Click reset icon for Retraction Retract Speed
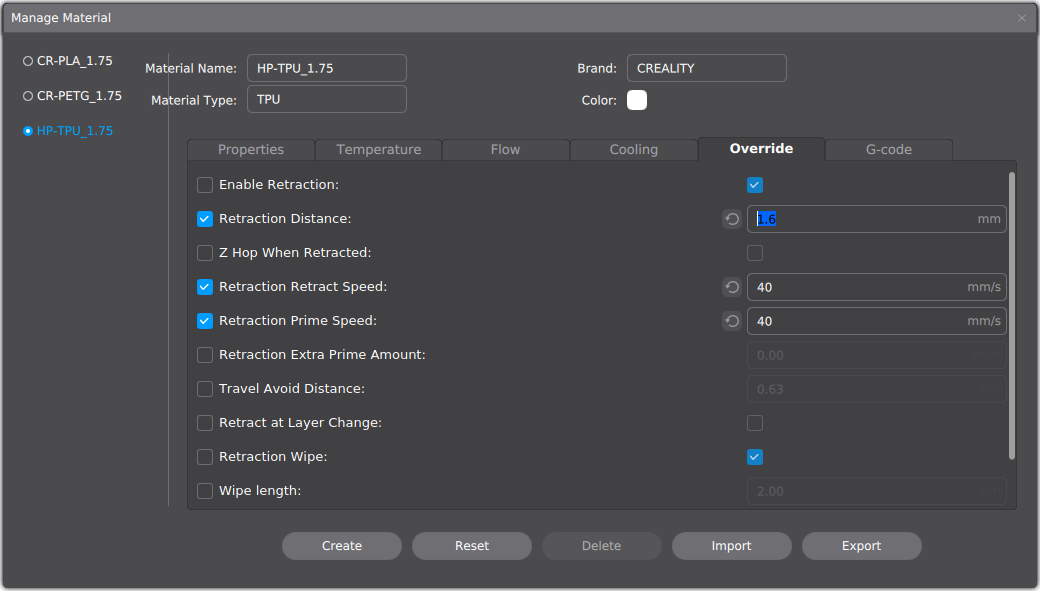 point(732,287)
